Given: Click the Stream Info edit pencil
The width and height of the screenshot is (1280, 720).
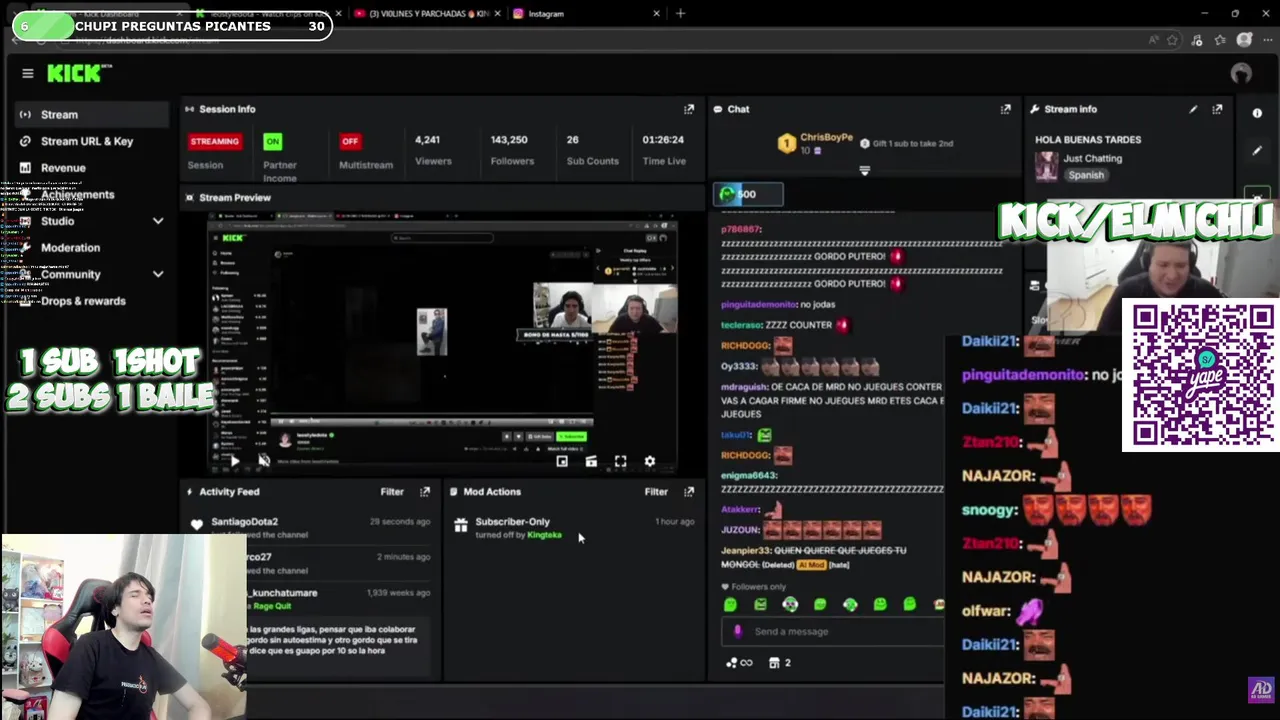Looking at the screenshot, I should point(1193,109).
